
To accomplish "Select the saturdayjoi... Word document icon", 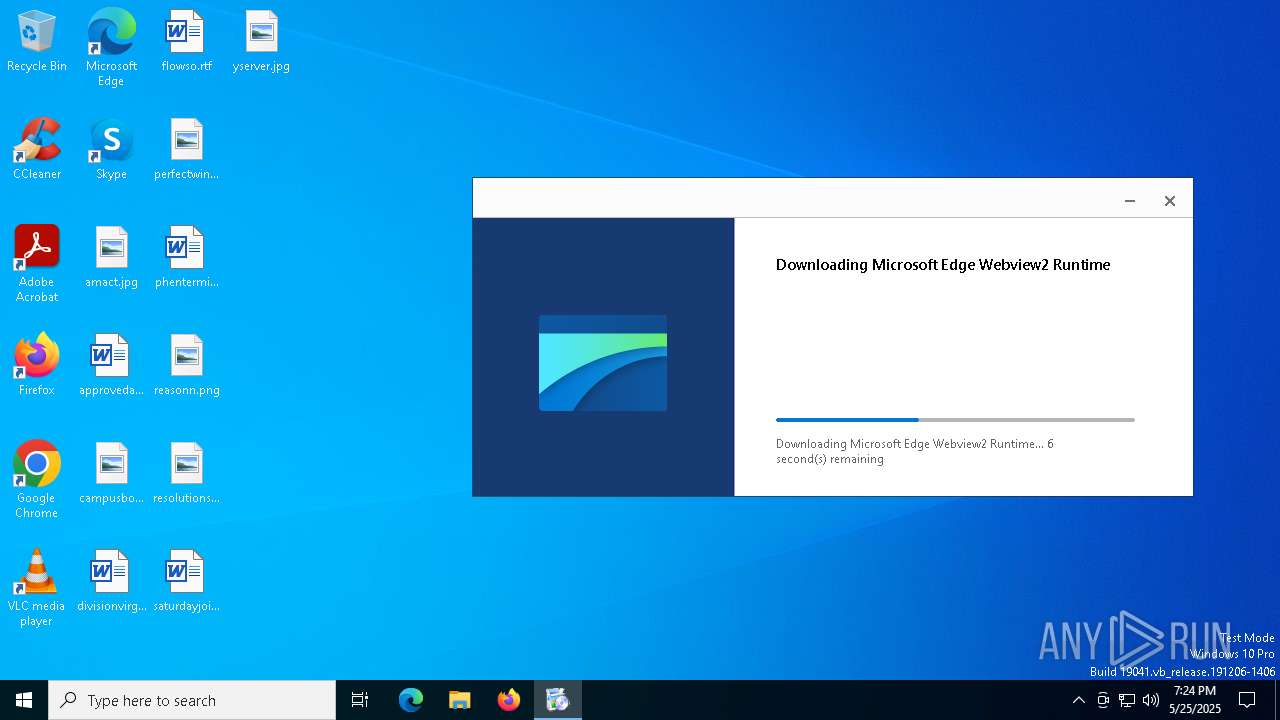I will click(x=186, y=582).
